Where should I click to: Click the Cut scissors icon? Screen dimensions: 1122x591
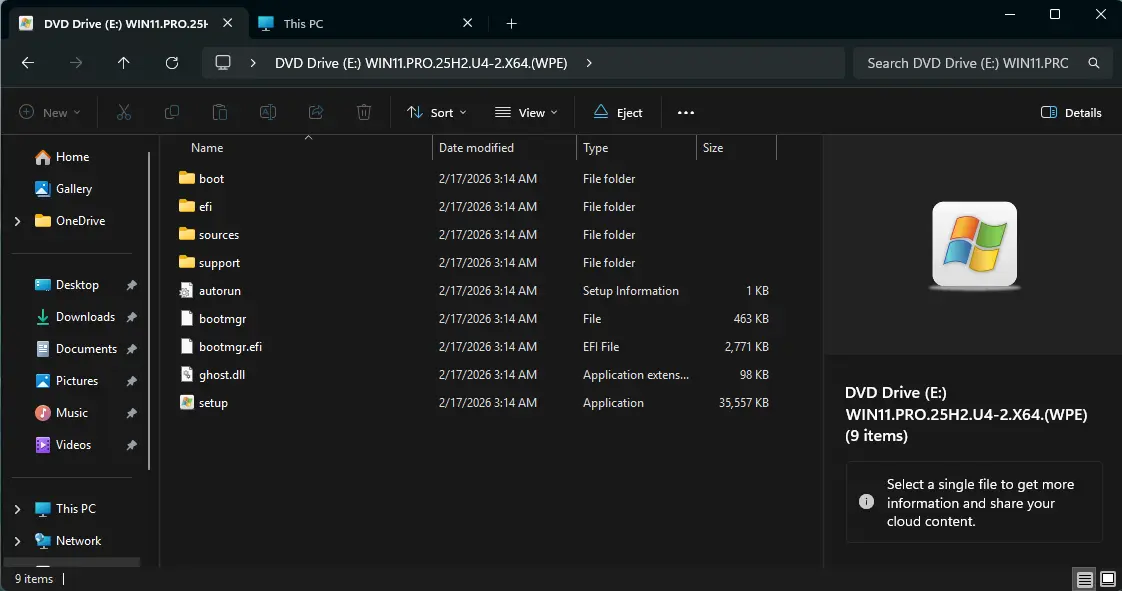pos(124,112)
